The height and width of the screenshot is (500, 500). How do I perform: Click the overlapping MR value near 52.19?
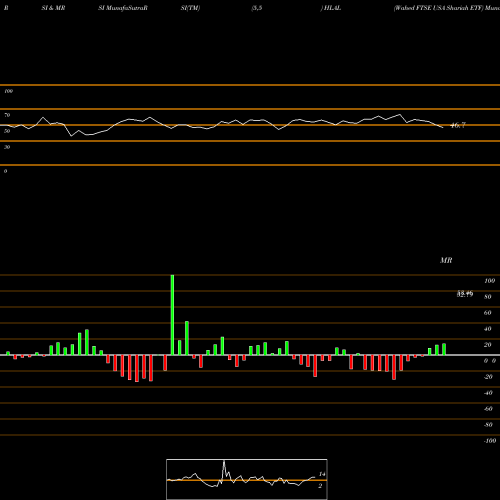[x=465, y=294]
